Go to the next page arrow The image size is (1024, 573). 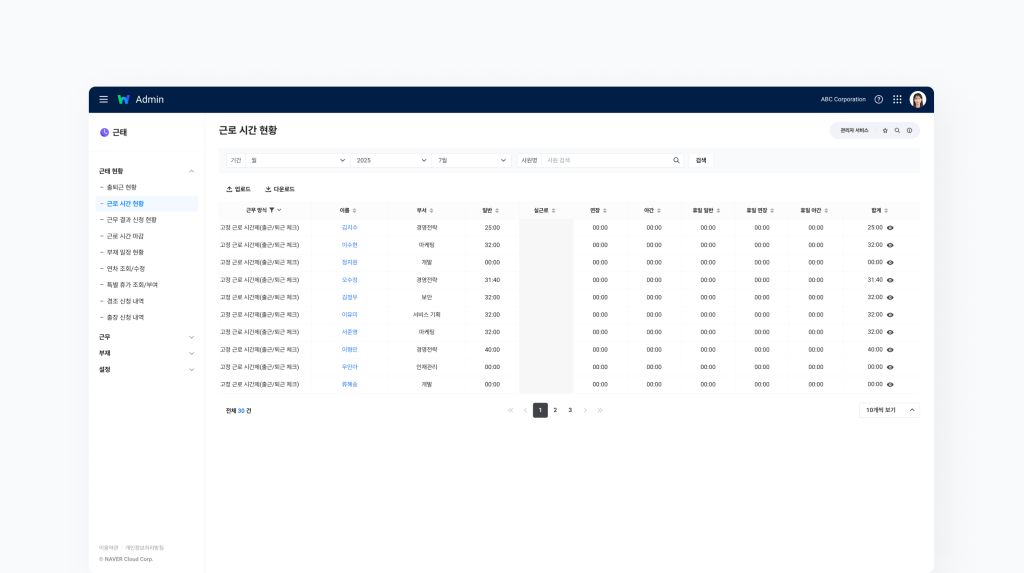pos(585,410)
